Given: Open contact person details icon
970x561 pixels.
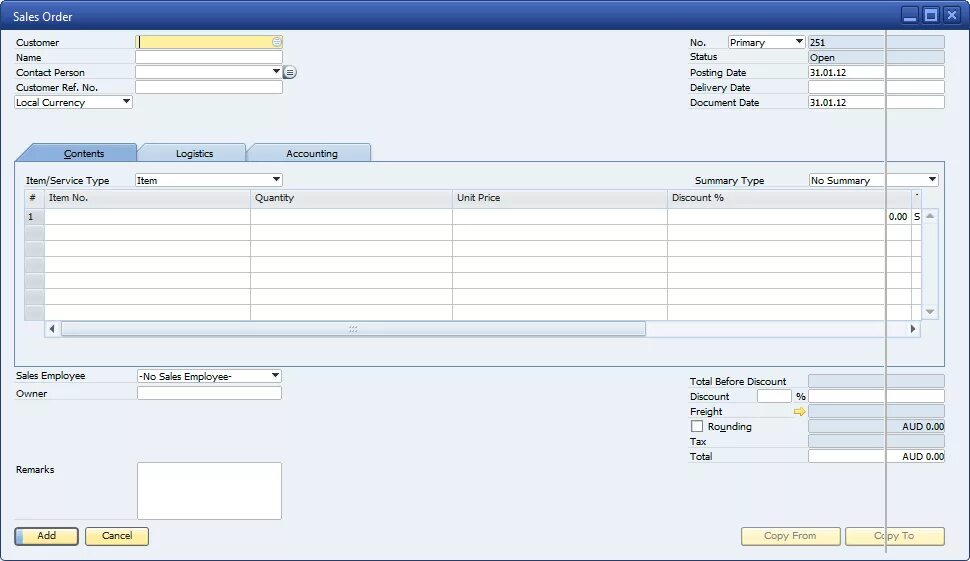Looking at the screenshot, I should click(x=290, y=72).
